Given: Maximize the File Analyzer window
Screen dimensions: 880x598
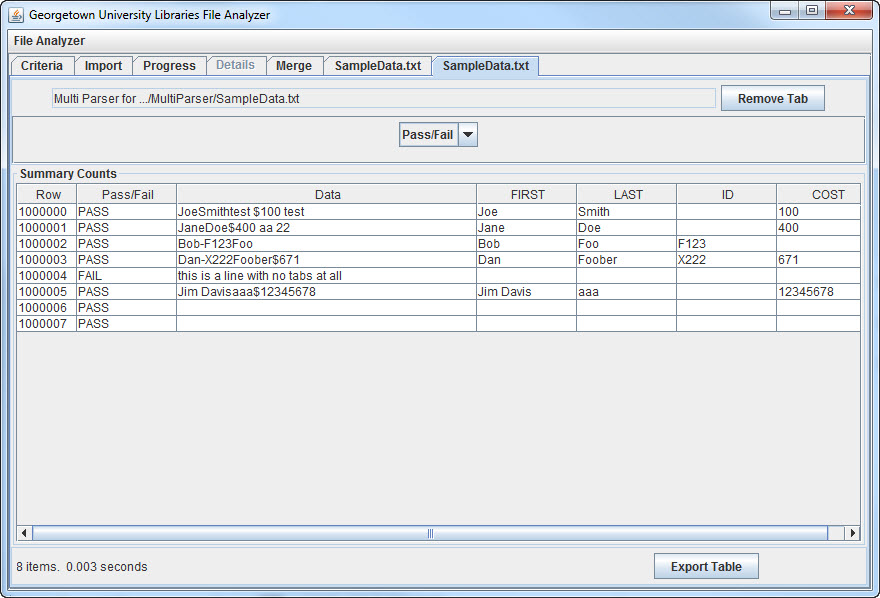Looking at the screenshot, I should click(x=811, y=12).
